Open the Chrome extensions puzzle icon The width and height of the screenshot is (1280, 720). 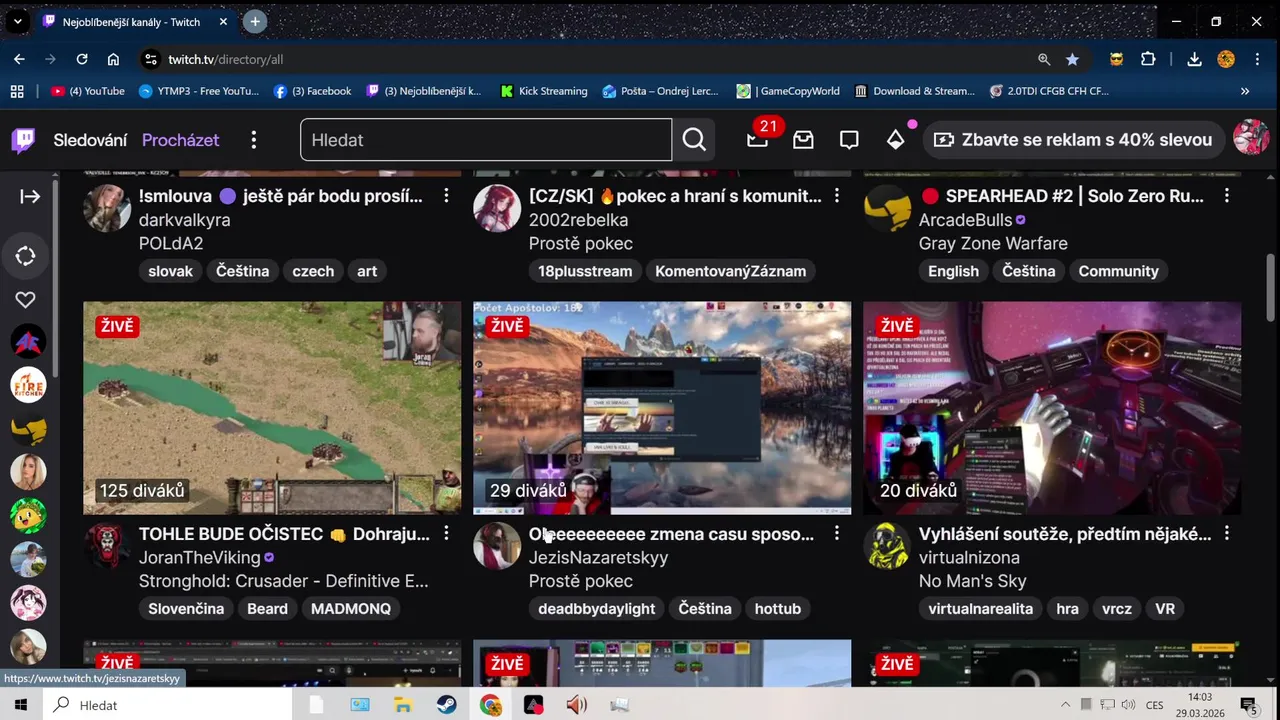pos(1148,59)
